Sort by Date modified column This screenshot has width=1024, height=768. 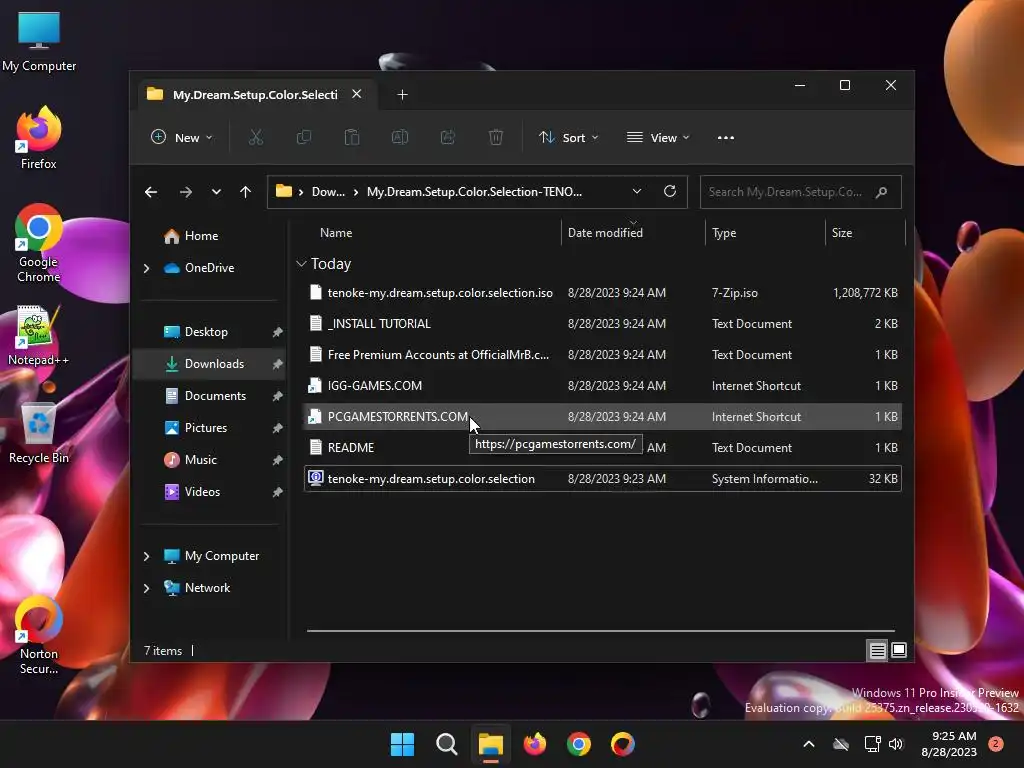(x=605, y=232)
